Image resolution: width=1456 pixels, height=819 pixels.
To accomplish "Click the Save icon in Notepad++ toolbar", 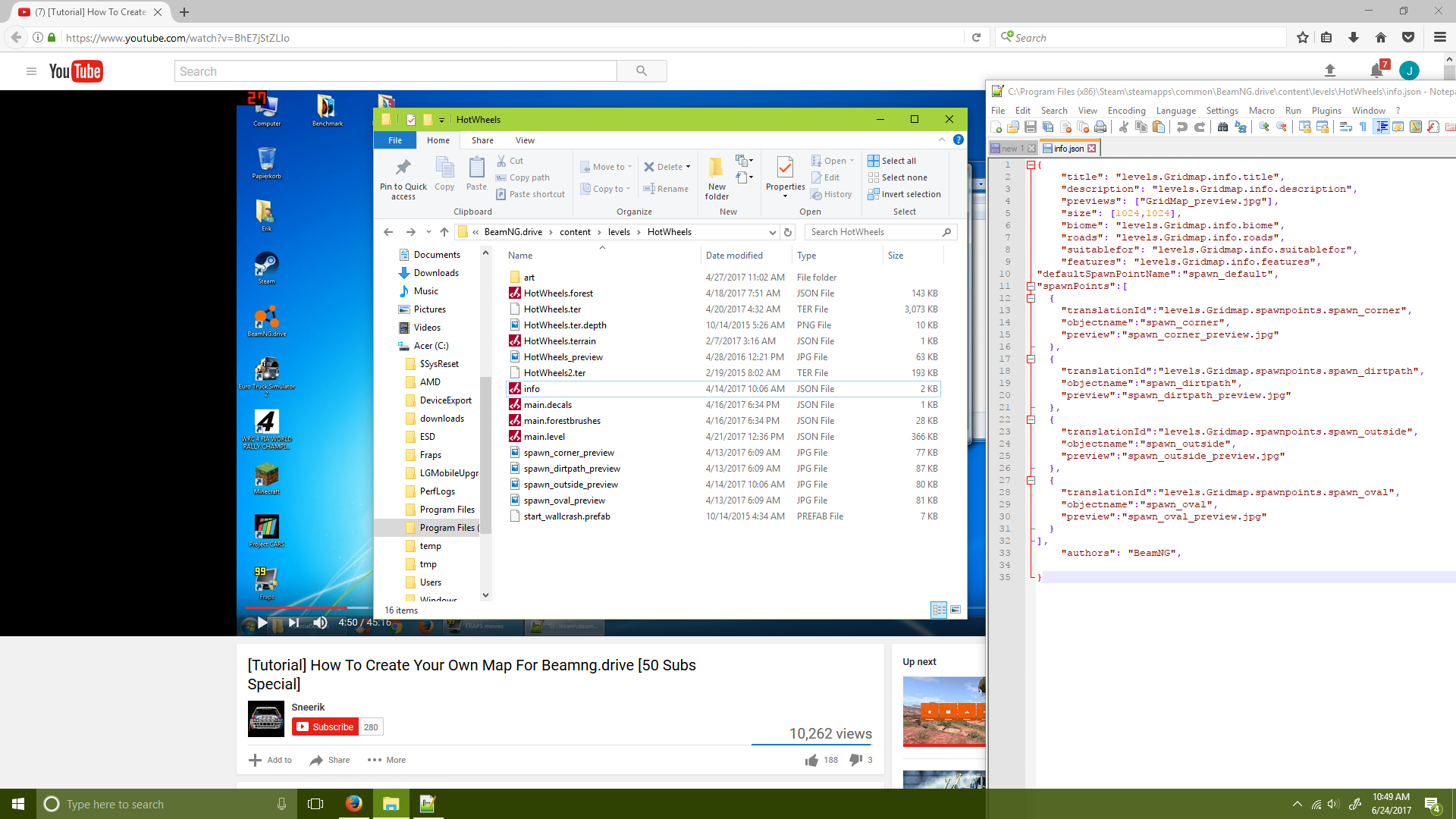I will click(1031, 127).
